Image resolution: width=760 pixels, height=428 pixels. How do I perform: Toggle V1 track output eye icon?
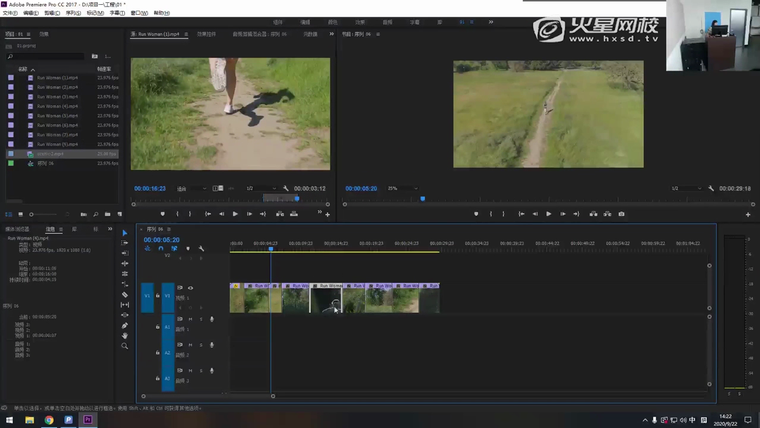(x=191, y=288)
